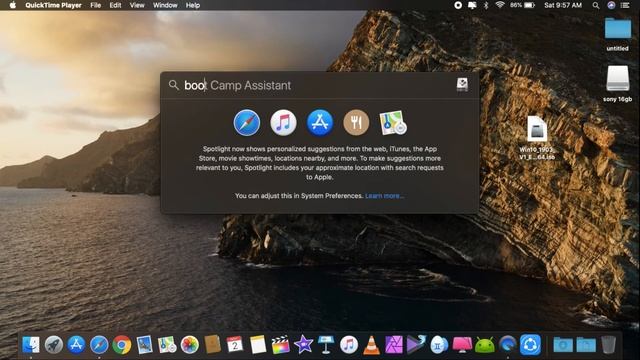Open Keynote from the Dock
Image resolution: width=640 pixels, height=360 pixels.
326,345
